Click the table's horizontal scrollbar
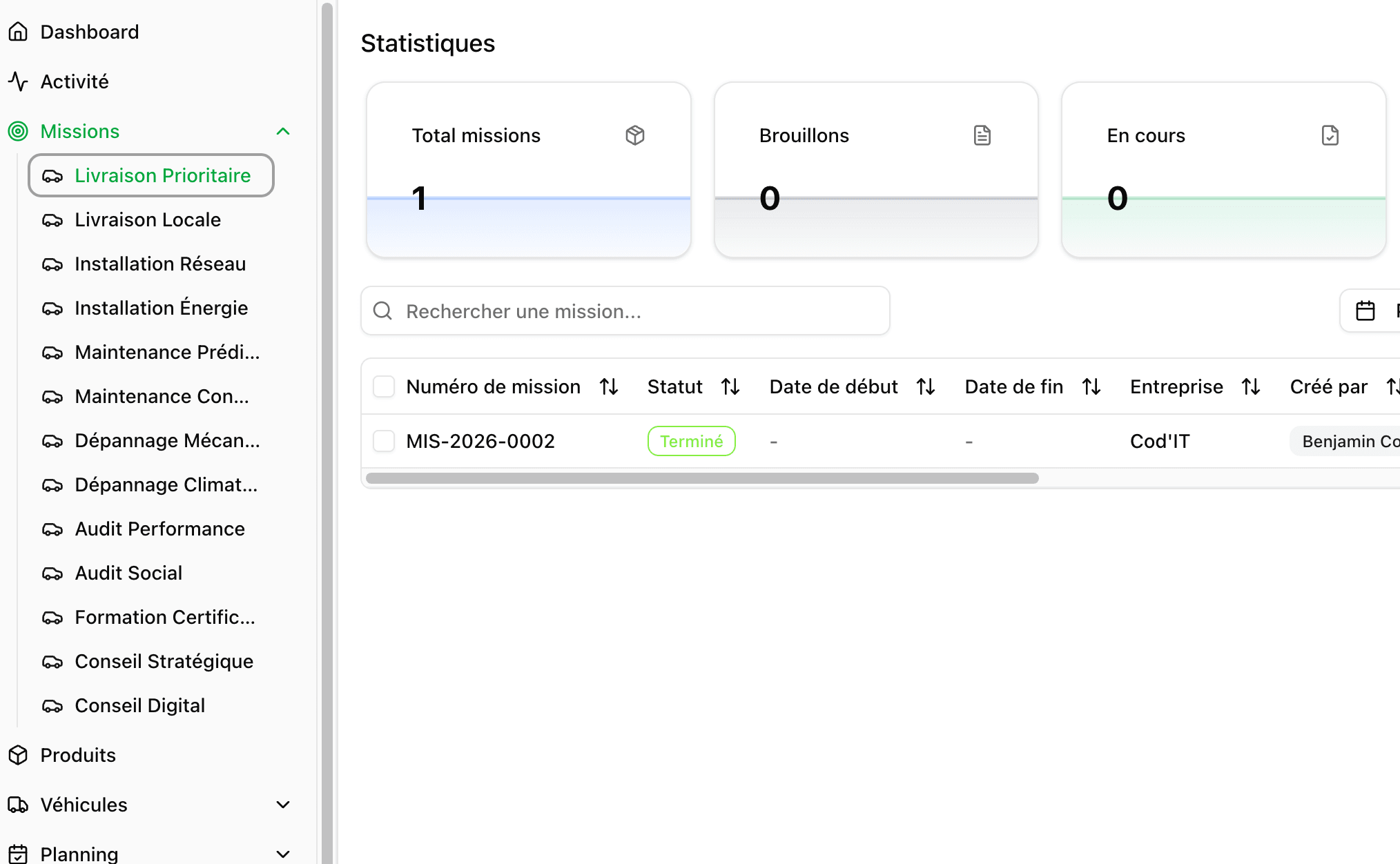The height and width of the screenshot is (864, 1400). (701, 478)
